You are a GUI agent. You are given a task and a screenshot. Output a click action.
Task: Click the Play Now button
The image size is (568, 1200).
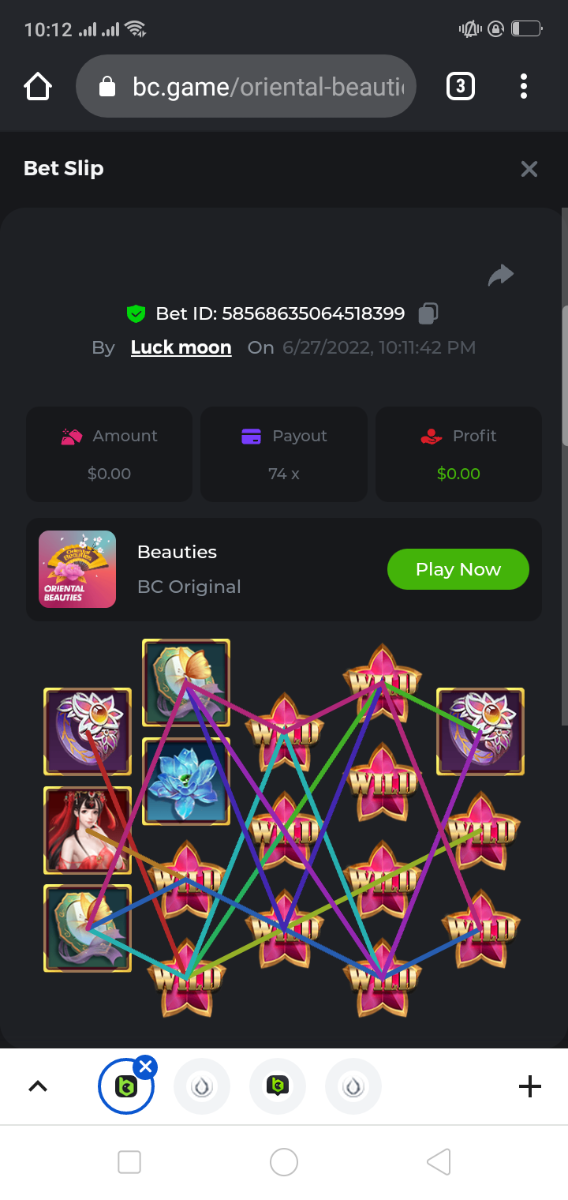pos(458,569)
